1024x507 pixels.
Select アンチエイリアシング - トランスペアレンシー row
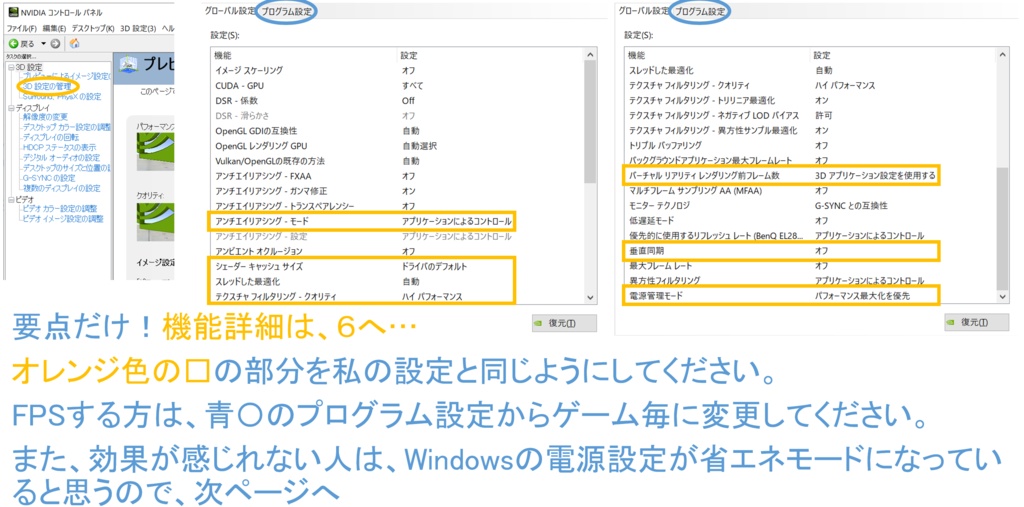tap(397, 206)
